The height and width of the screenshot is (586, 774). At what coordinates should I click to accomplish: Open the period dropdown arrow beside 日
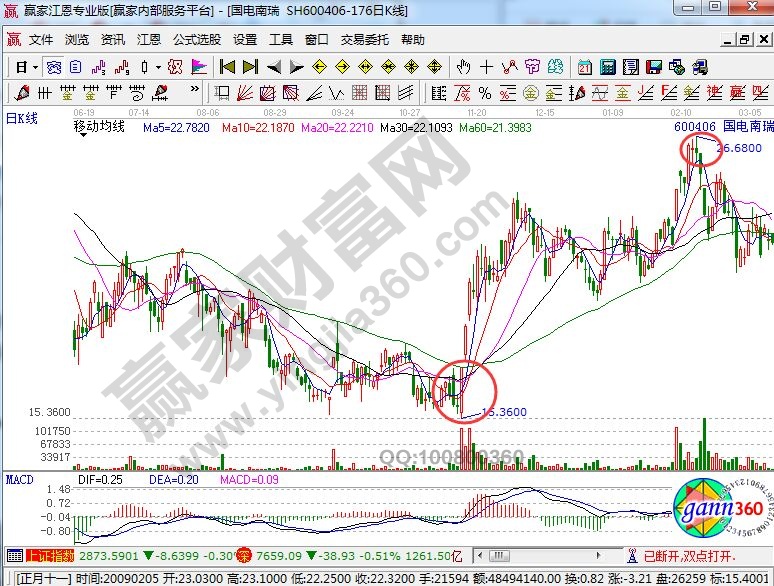click(35, 67)
